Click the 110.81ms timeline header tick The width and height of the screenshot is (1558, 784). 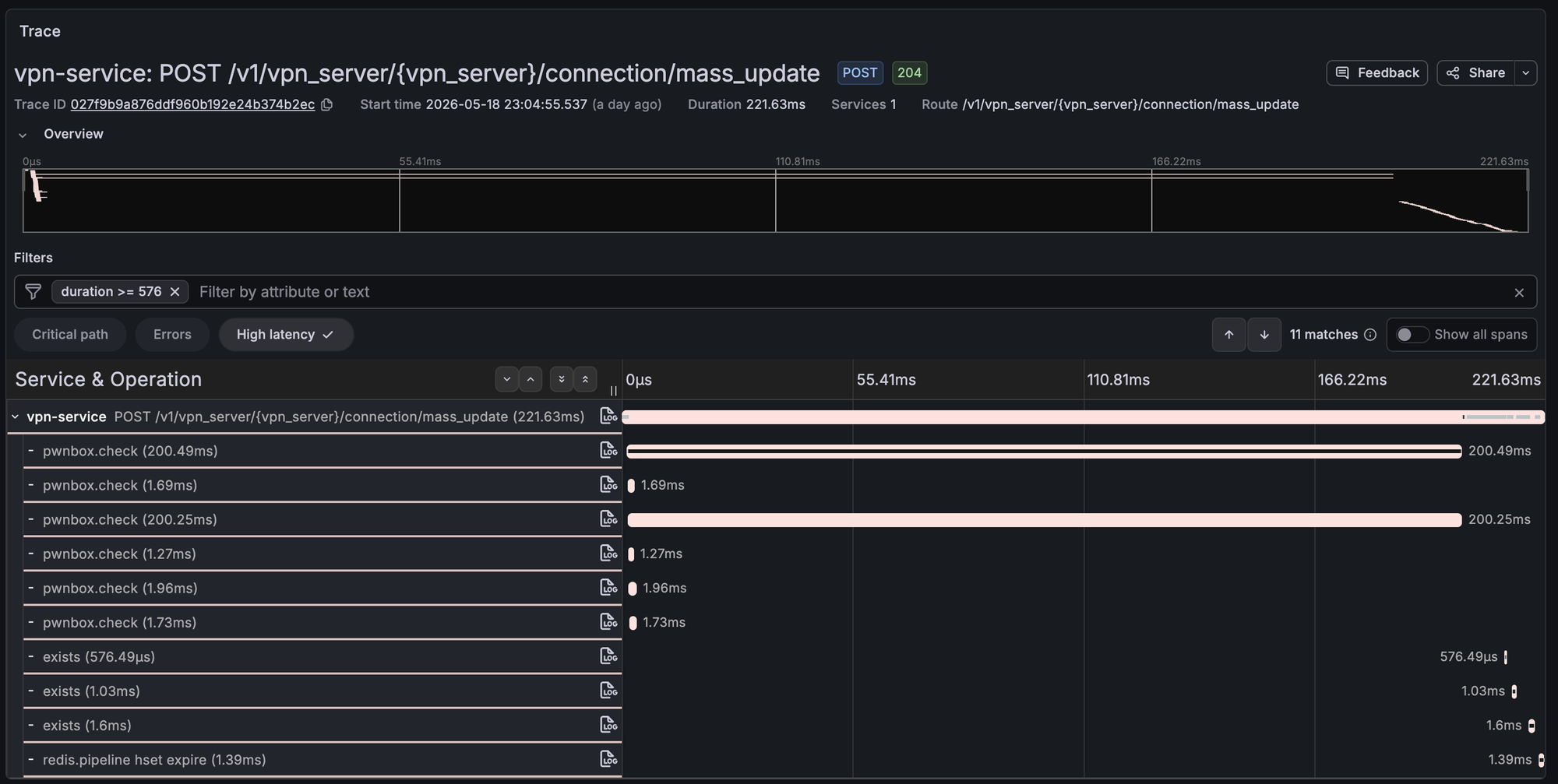[x=1118, y=379]
